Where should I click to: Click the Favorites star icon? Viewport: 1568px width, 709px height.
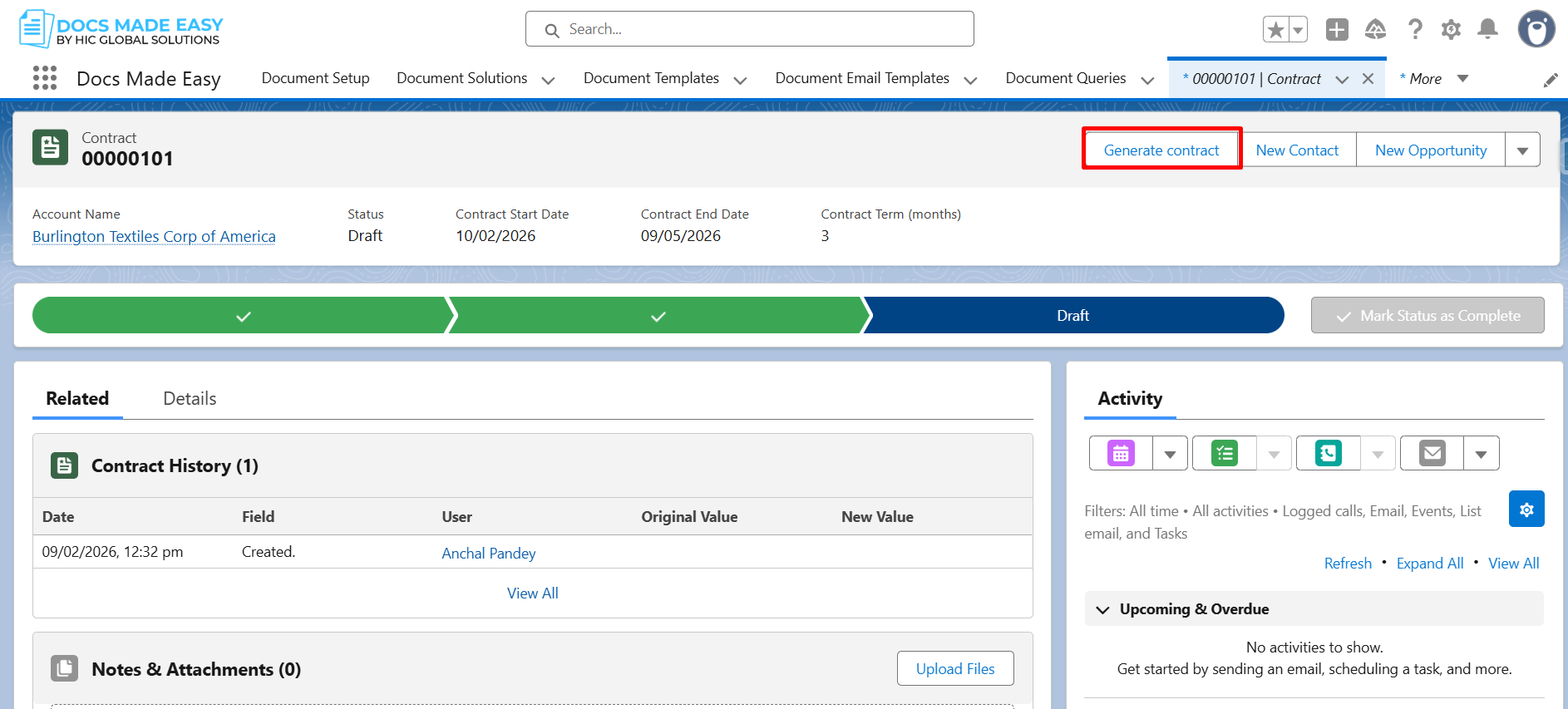(1275, 30)
